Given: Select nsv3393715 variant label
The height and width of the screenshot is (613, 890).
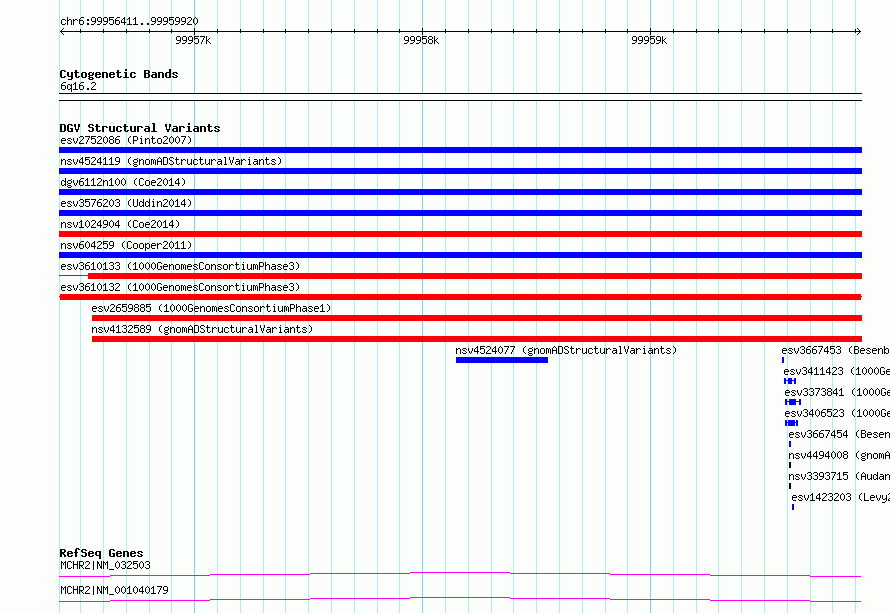Looking at the screenshot, I should pos(839,476).
